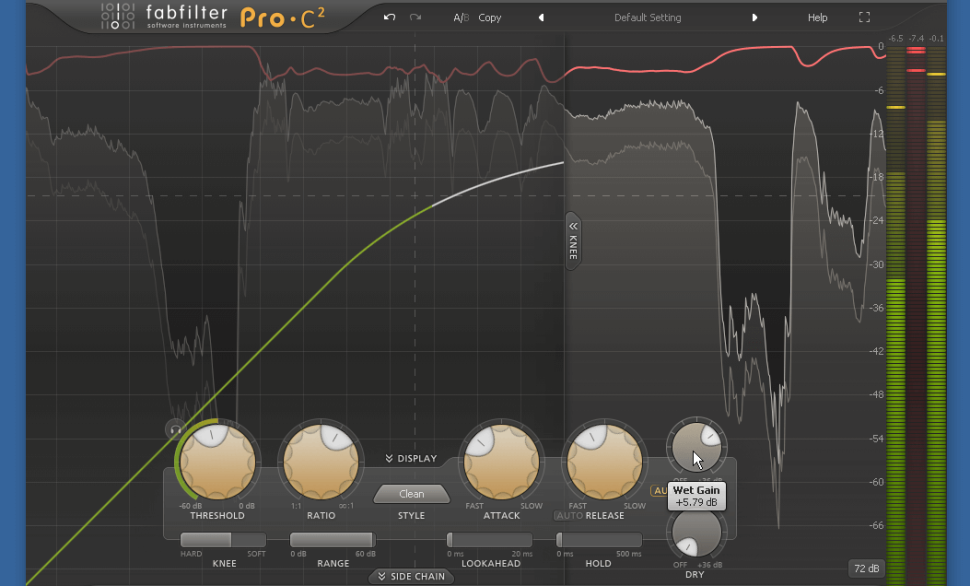Click the Redo arrow icon
Image resolution: width=970 pixels, height=586 pixels.
click(415, 17)
